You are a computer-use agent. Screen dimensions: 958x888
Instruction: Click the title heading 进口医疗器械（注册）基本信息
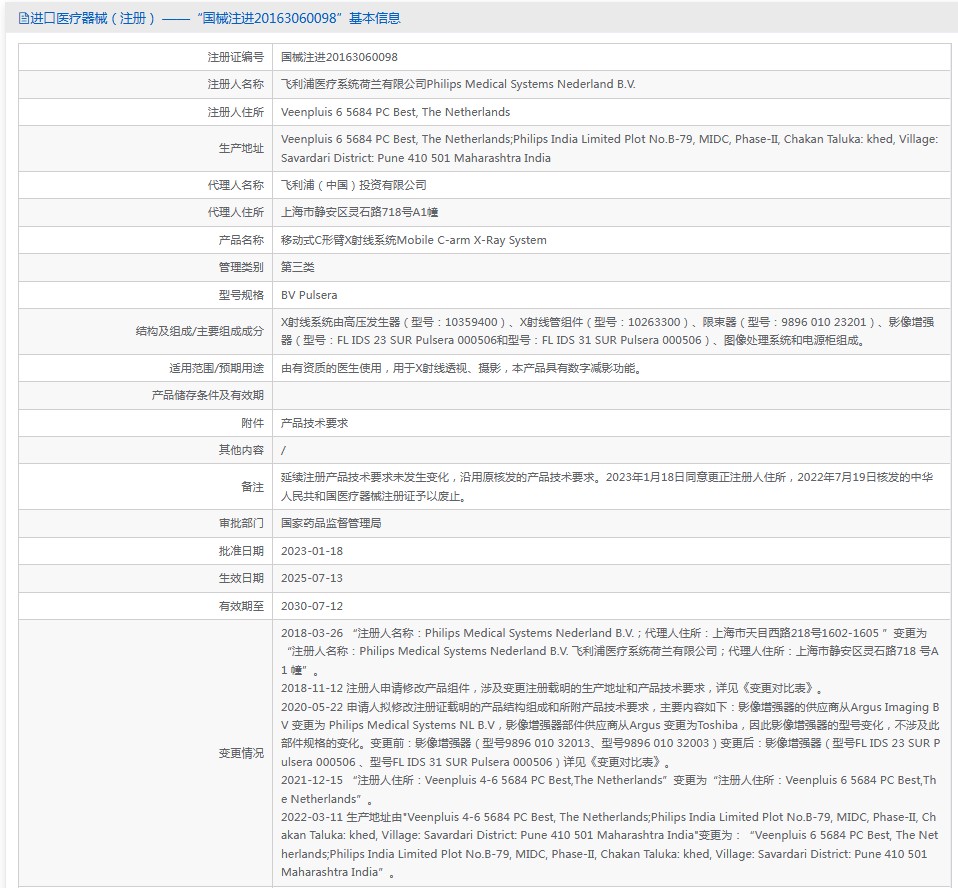(x=215, y=18)
